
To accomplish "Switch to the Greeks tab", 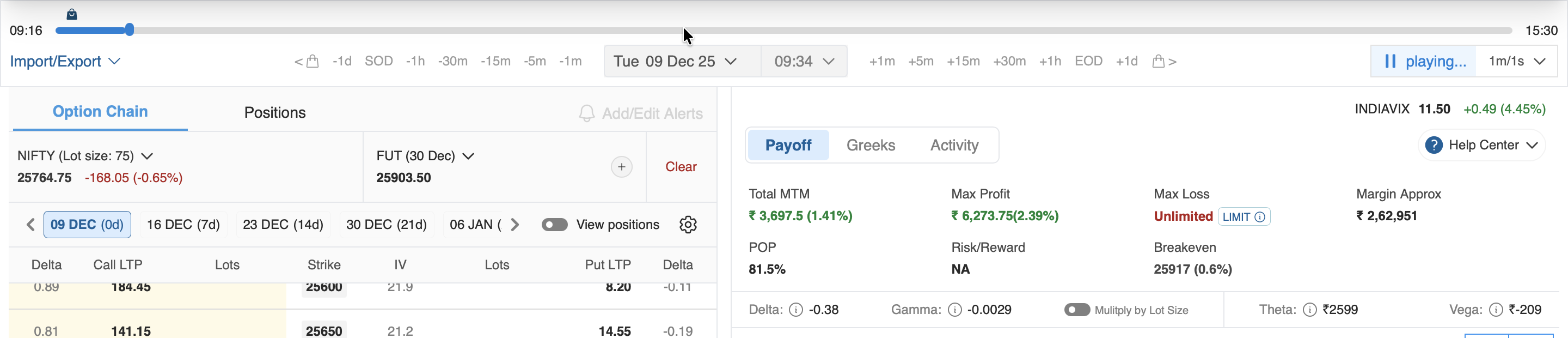I will point(871,146).
